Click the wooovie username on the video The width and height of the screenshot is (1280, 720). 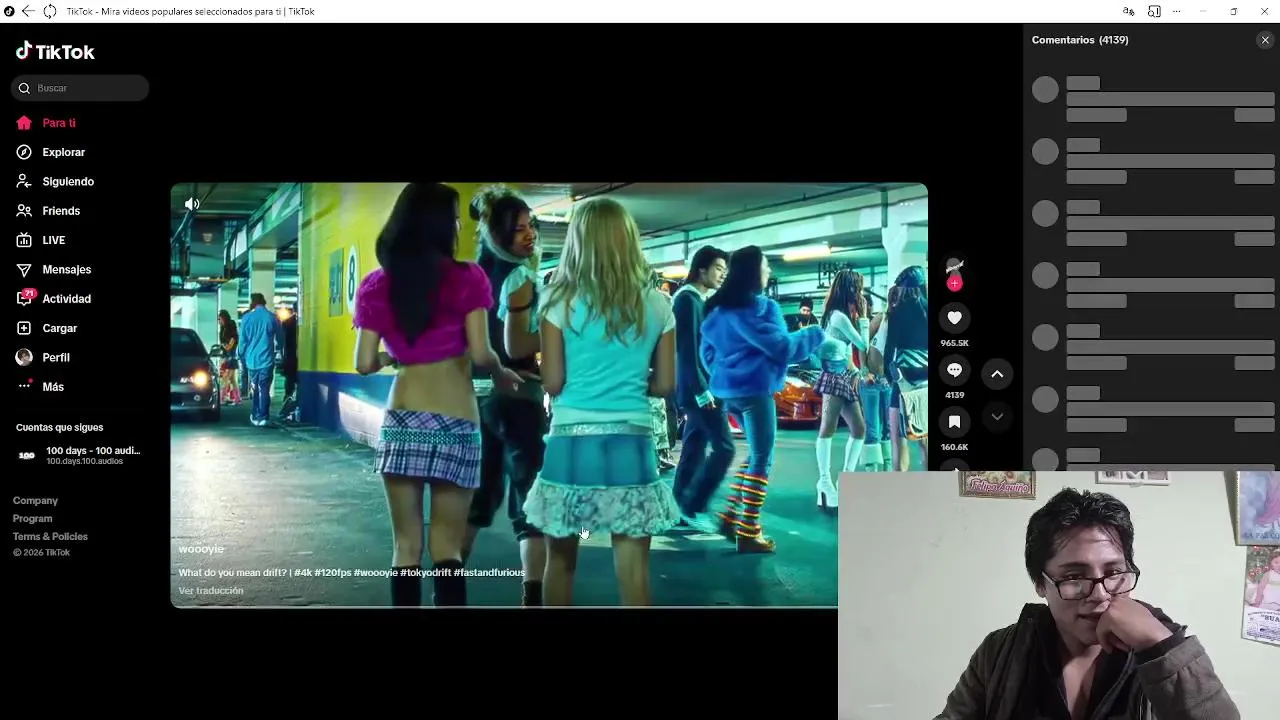click(x=201, y=549)
